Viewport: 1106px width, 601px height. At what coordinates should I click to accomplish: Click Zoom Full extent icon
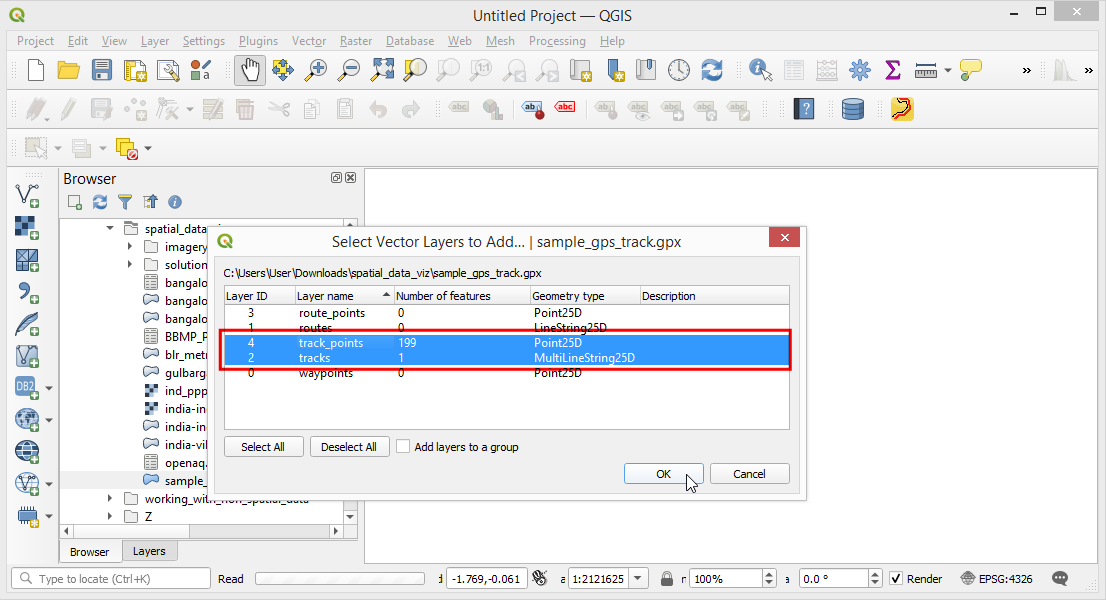click(x=382, y=71)
